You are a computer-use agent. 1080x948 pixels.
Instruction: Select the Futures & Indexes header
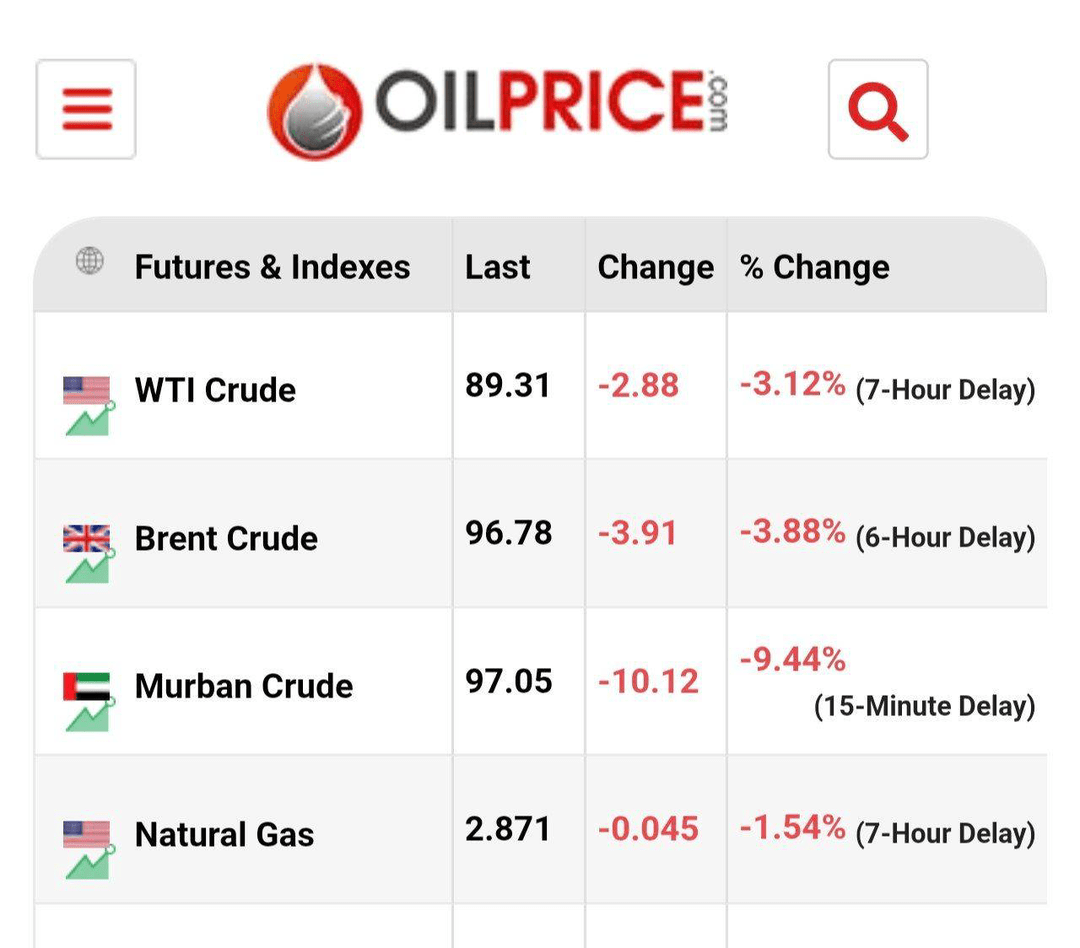click(x=273, y=267)
